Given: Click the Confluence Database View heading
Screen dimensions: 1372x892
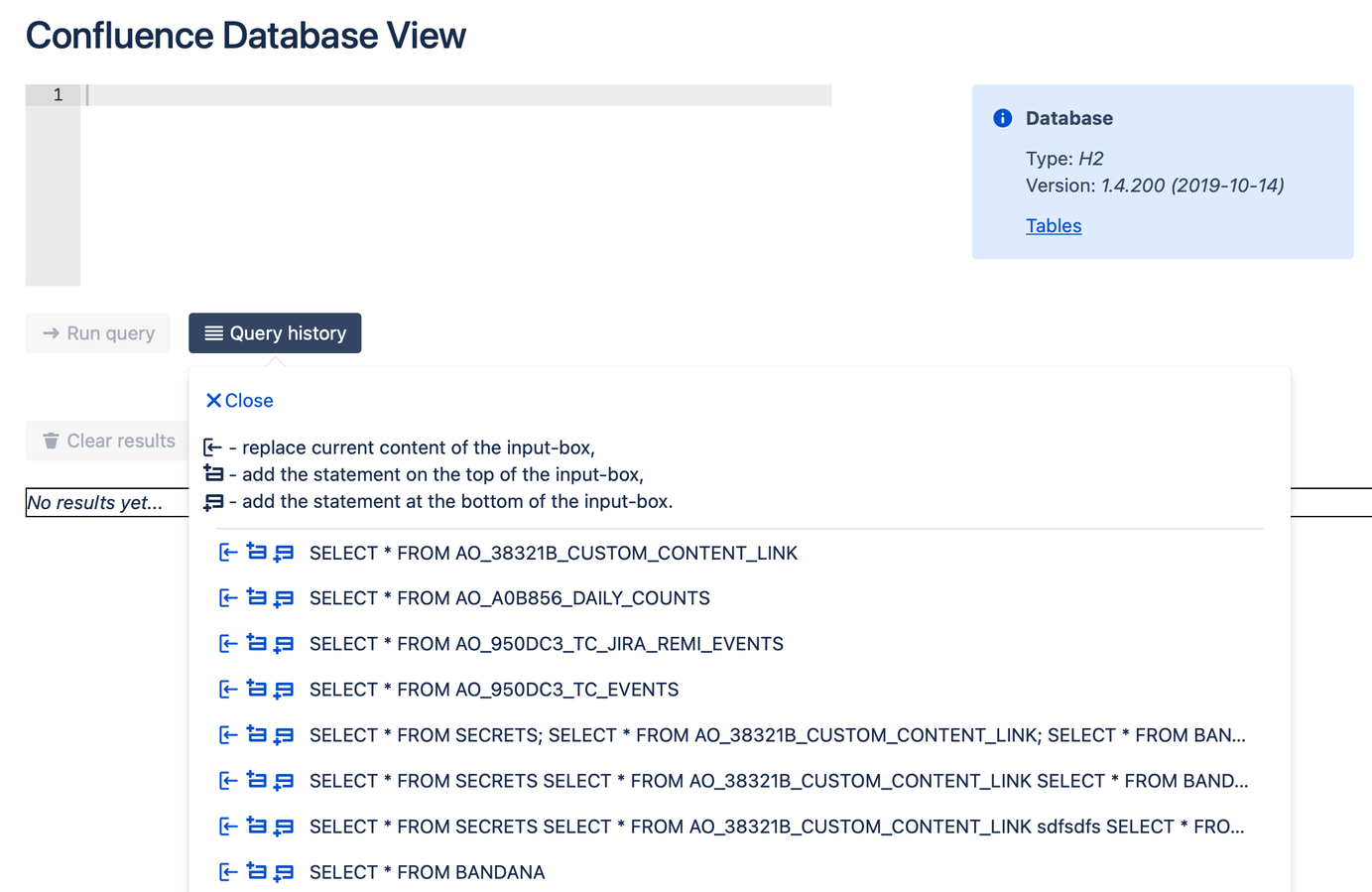Looking at the screenshot, I should pyautogui.click(x=246, y=36).
